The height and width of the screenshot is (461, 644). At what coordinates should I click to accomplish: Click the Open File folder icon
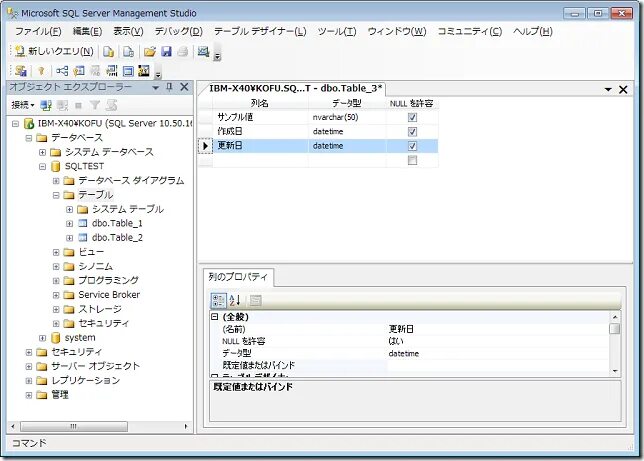tap(150, 51)
